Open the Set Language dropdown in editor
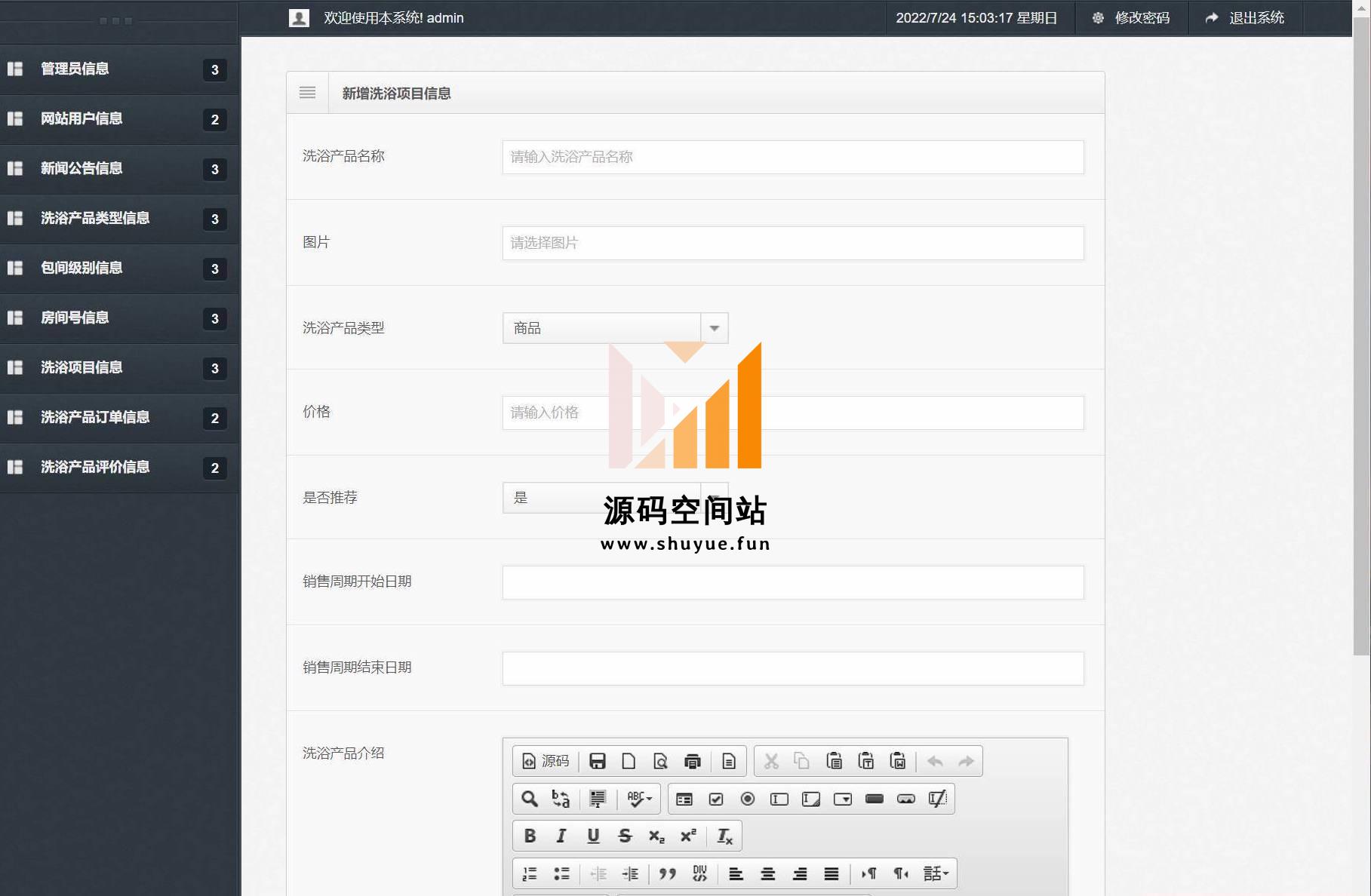Screen dimensions: 1371x896 point(936,873)
